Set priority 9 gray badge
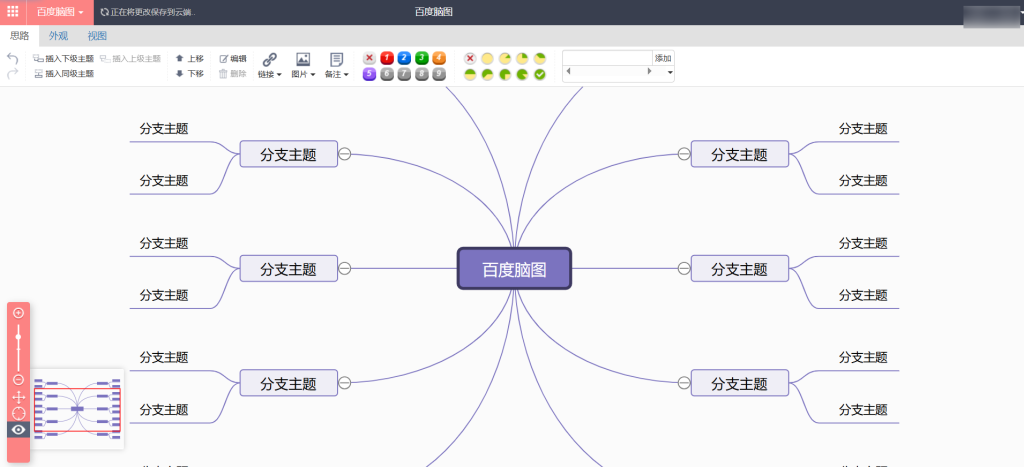Viewport: 1024px width, 467px height. 439,74
